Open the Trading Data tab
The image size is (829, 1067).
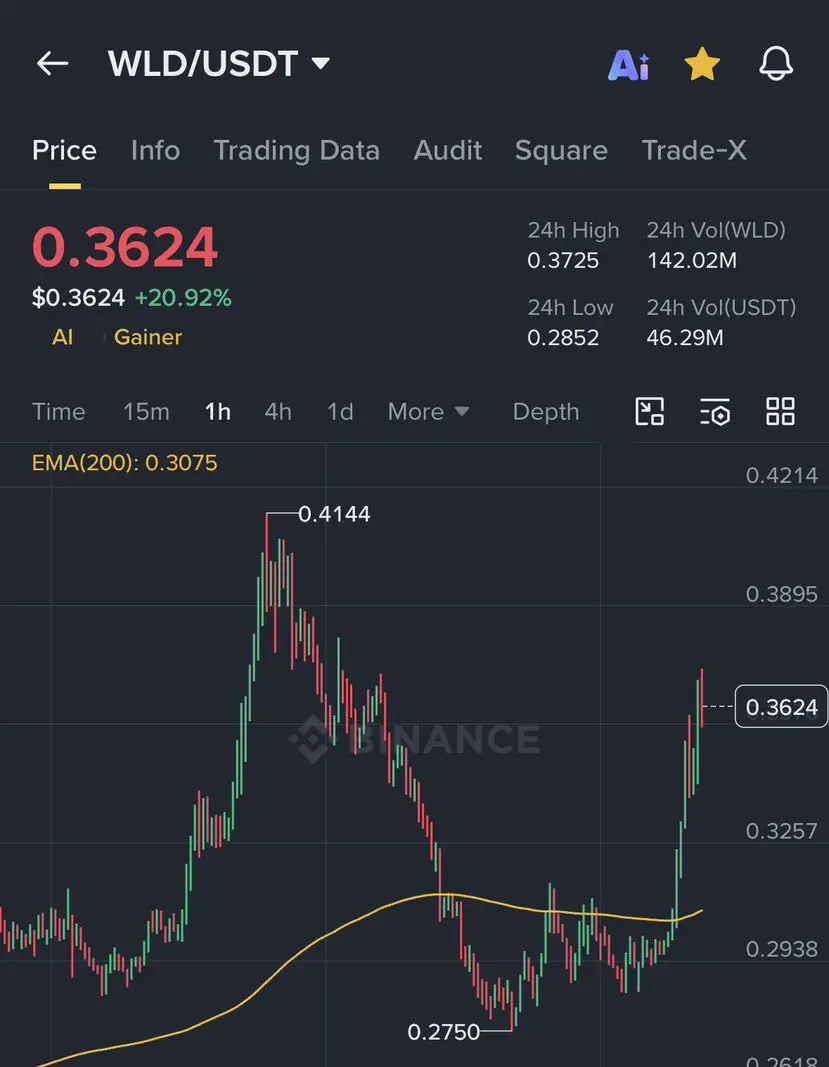pyautogui.click(x=297, y=150)
